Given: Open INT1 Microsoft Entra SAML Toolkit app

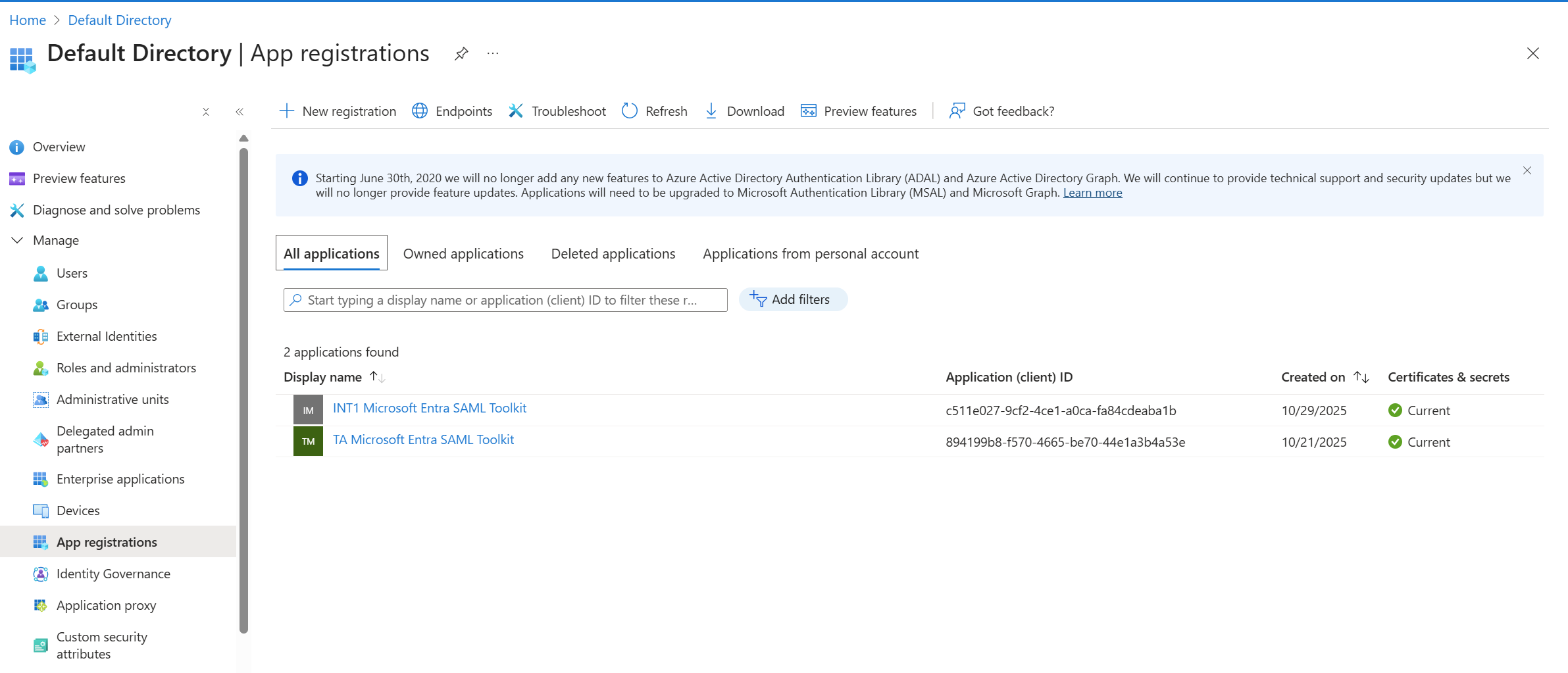Looking at the screenshot, I should click(x=429, y=409).
